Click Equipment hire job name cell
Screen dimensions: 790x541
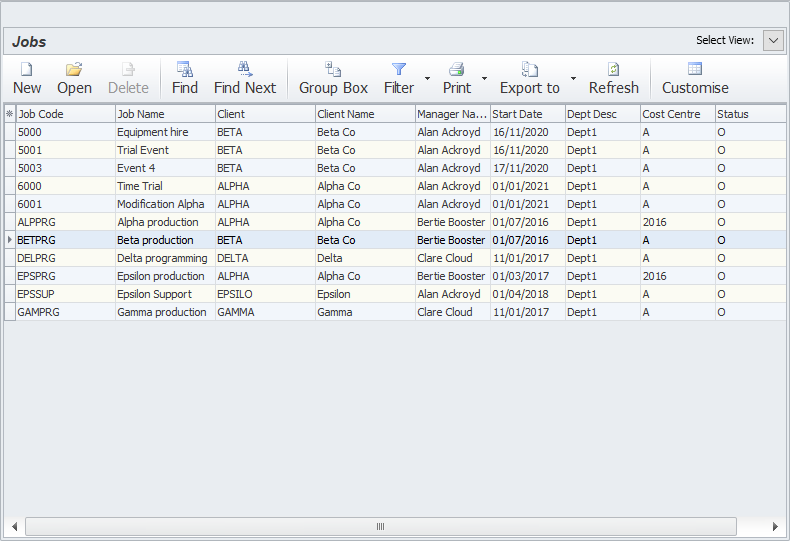[x=165, y=132]
